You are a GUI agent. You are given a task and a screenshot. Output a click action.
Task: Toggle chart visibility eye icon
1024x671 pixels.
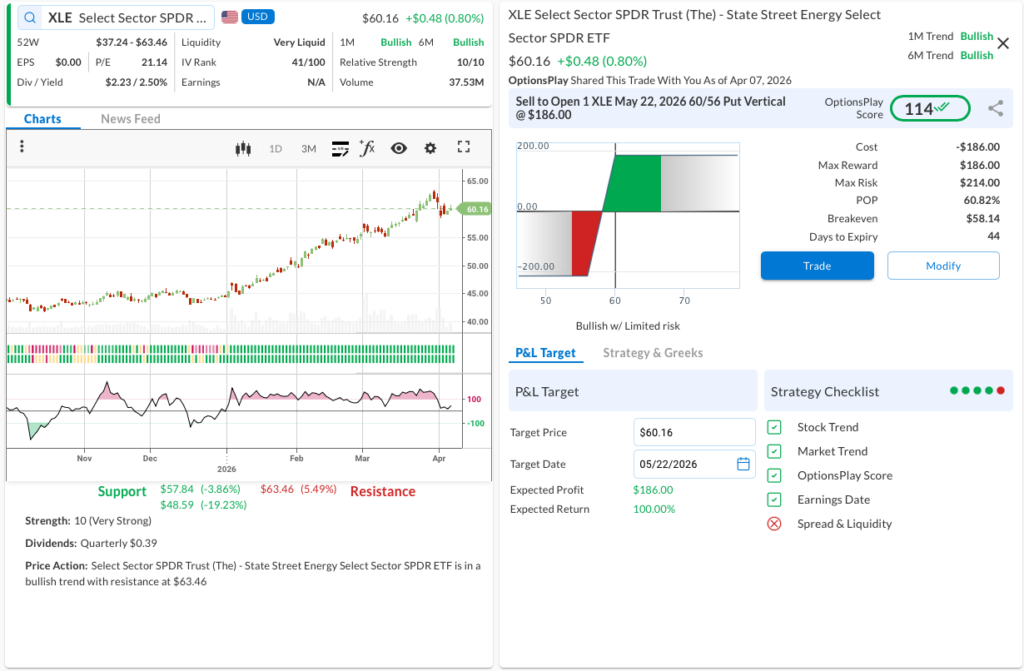pyautogui.click(x=399, y=148)
